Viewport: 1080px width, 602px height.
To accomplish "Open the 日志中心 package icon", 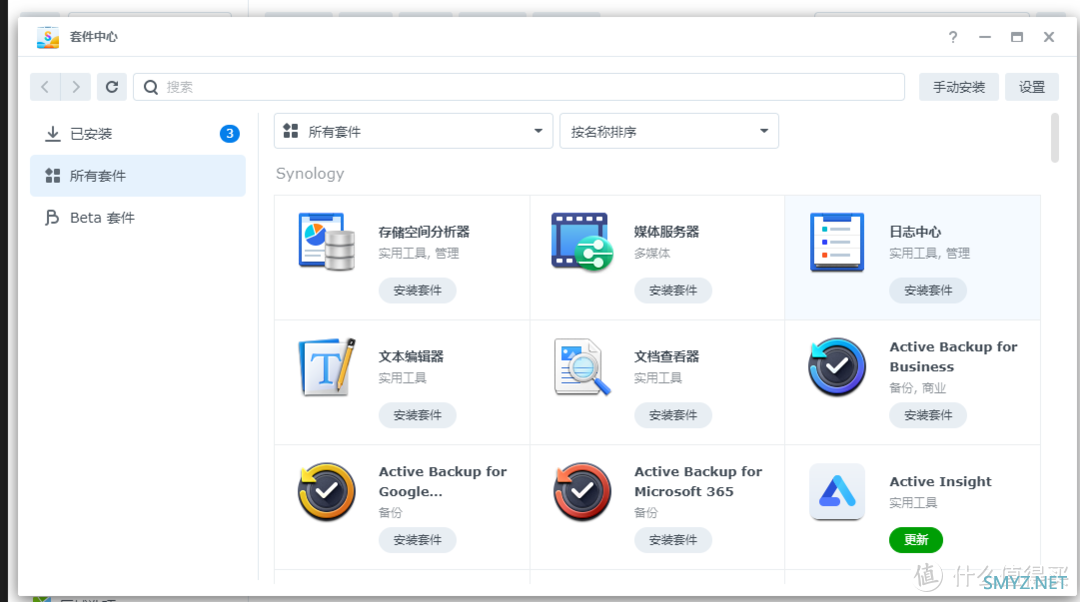I will tap(837, 242).
